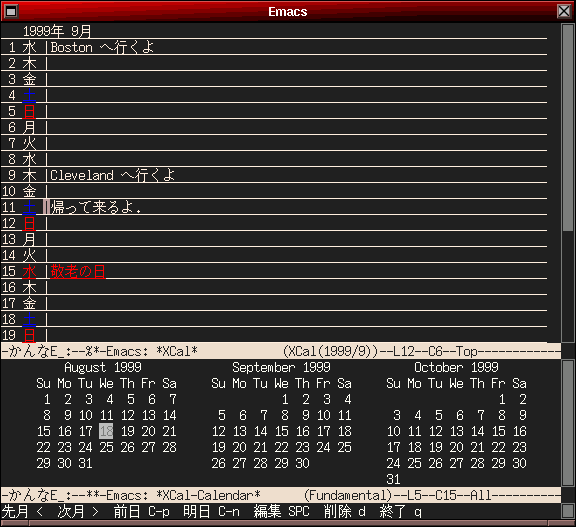Select the day 14 火 row
Viewport: 576px width, 527px height.
click(x=274, y=255)
